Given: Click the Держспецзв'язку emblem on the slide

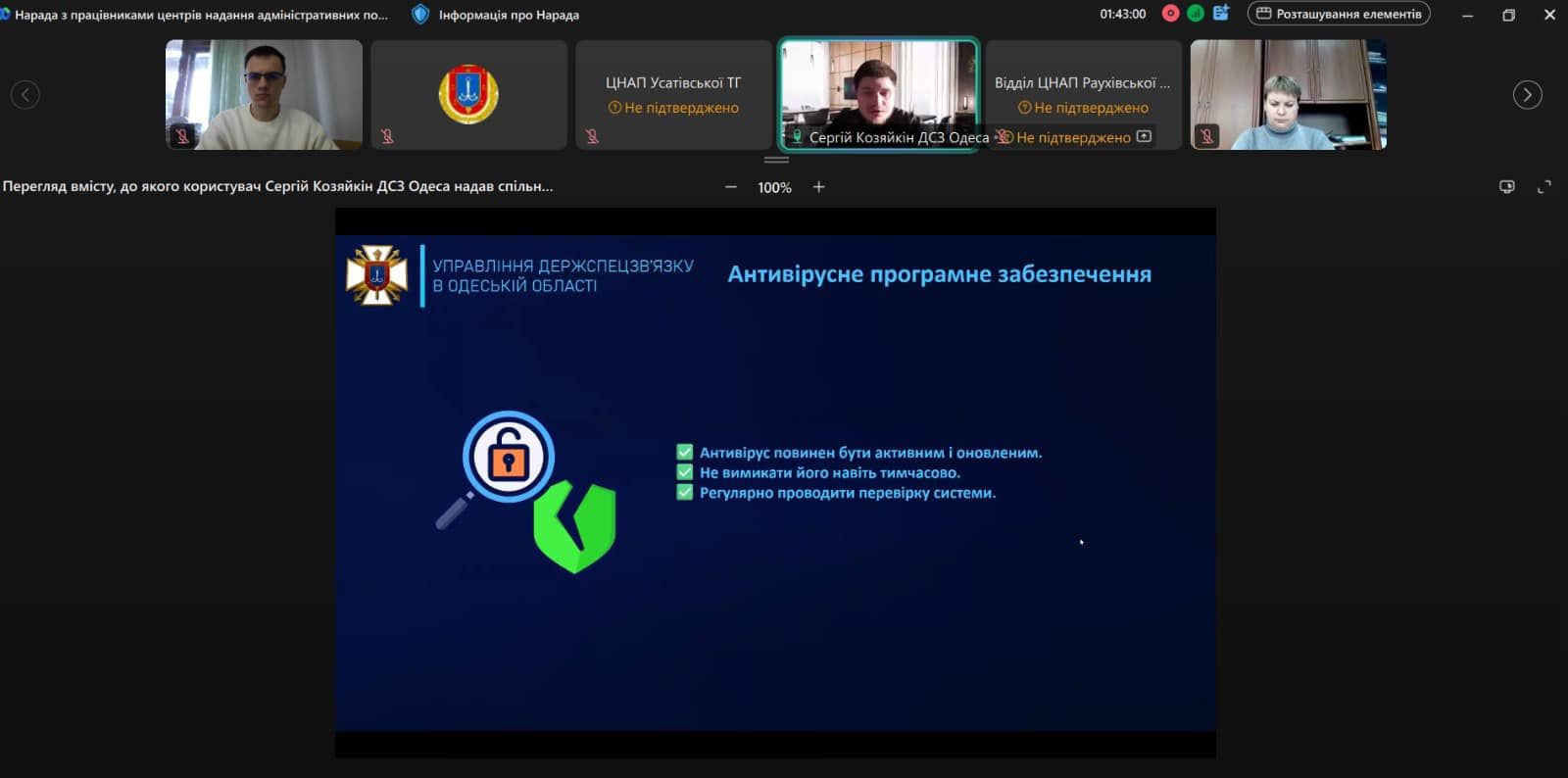Looking at the screenshot, I should (x=376, y=275).
